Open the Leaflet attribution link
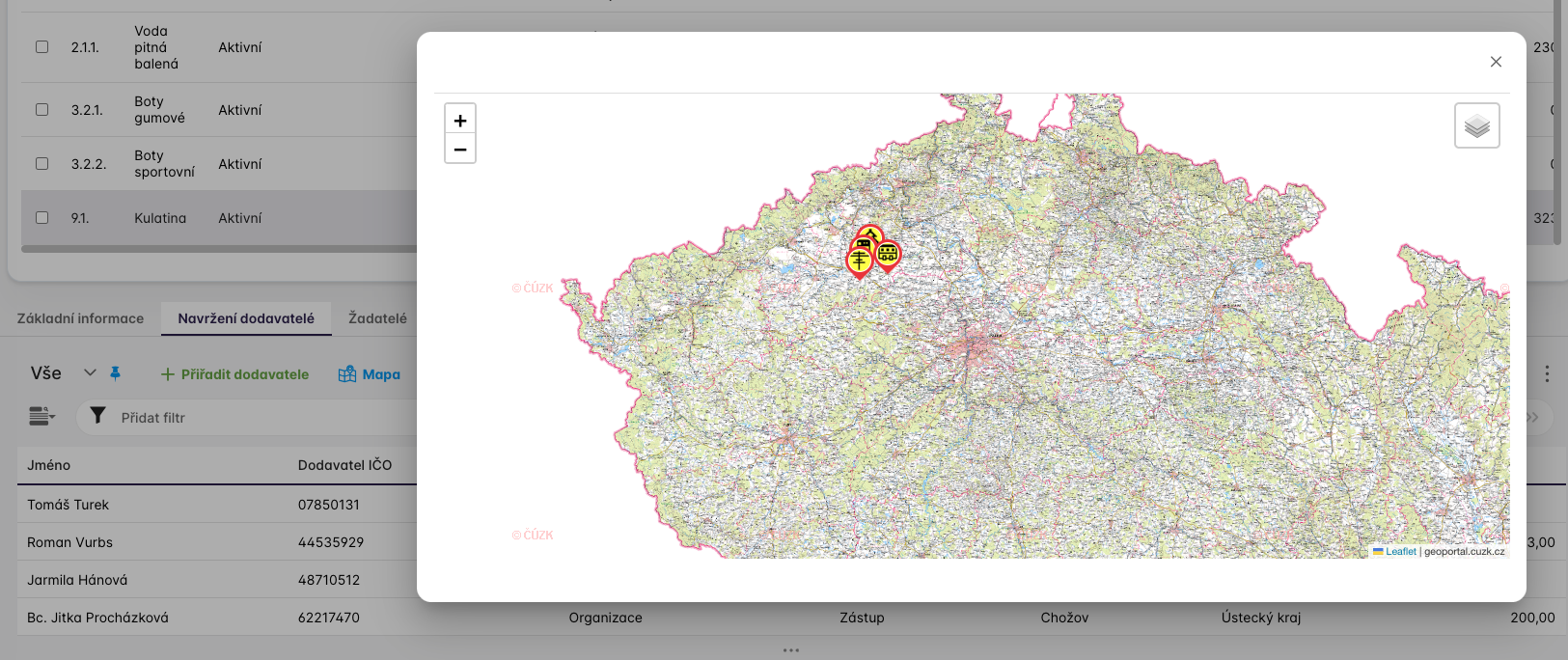 pos(1400,552)
